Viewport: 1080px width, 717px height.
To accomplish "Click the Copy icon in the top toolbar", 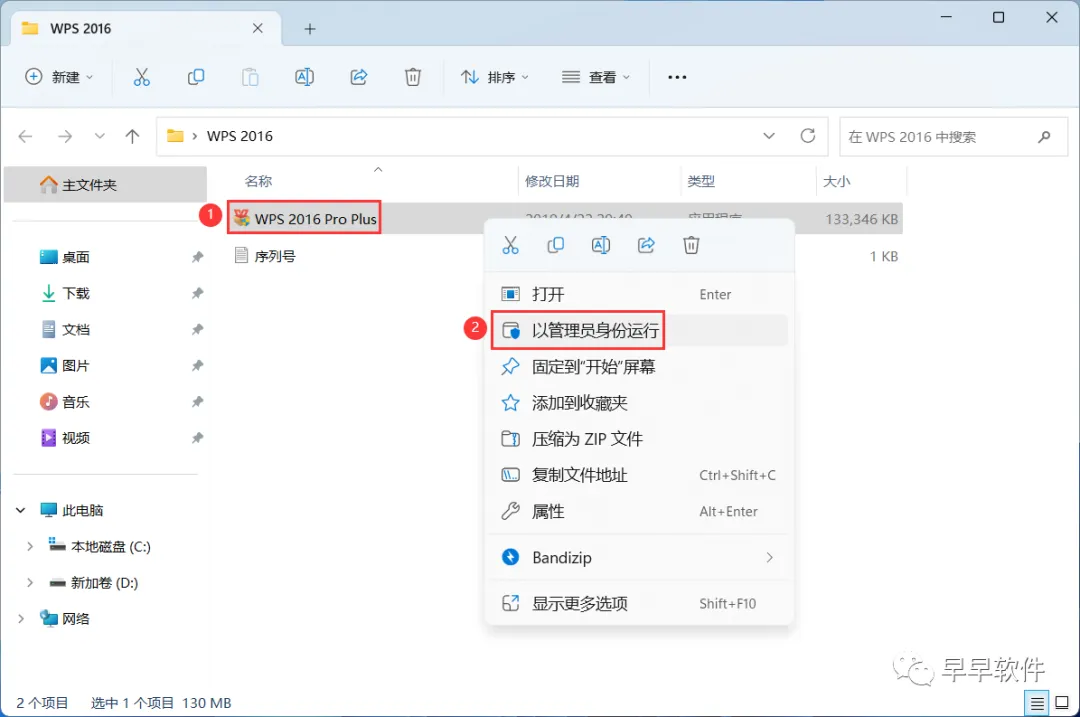I will (x=196, y=77).
